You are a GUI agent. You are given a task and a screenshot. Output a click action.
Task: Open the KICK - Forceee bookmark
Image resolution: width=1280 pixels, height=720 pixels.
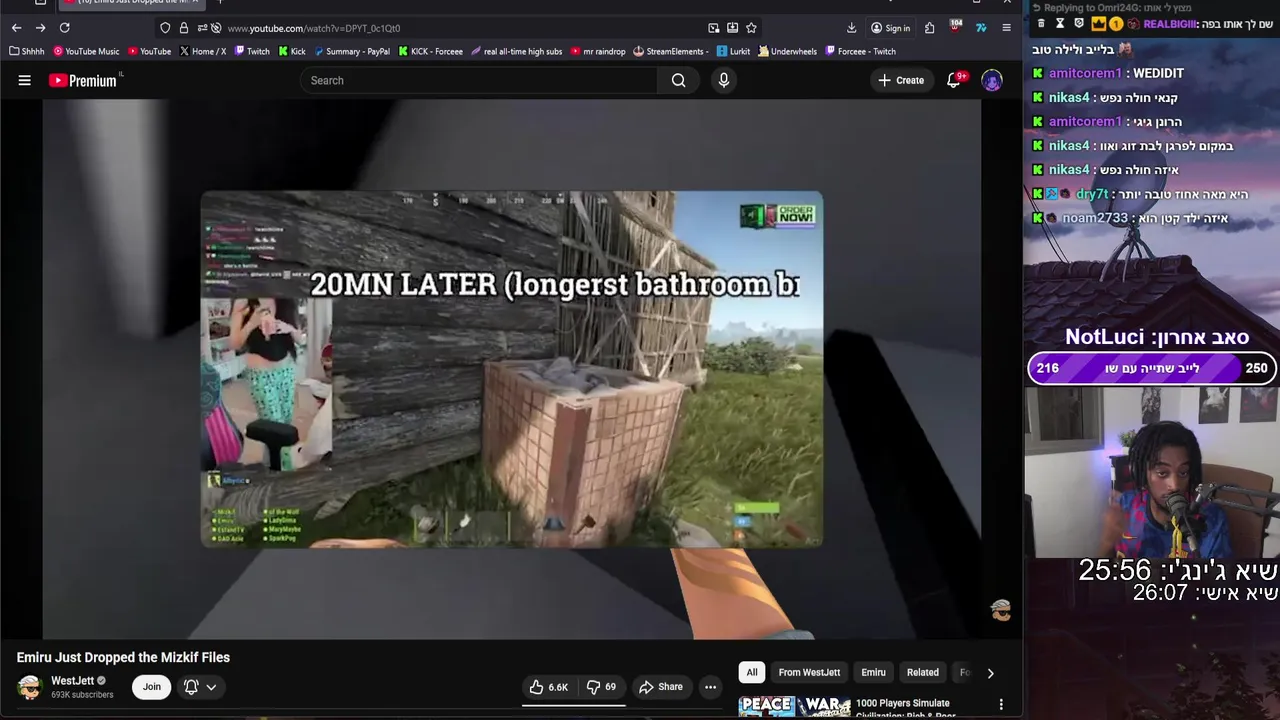point(431,51)
